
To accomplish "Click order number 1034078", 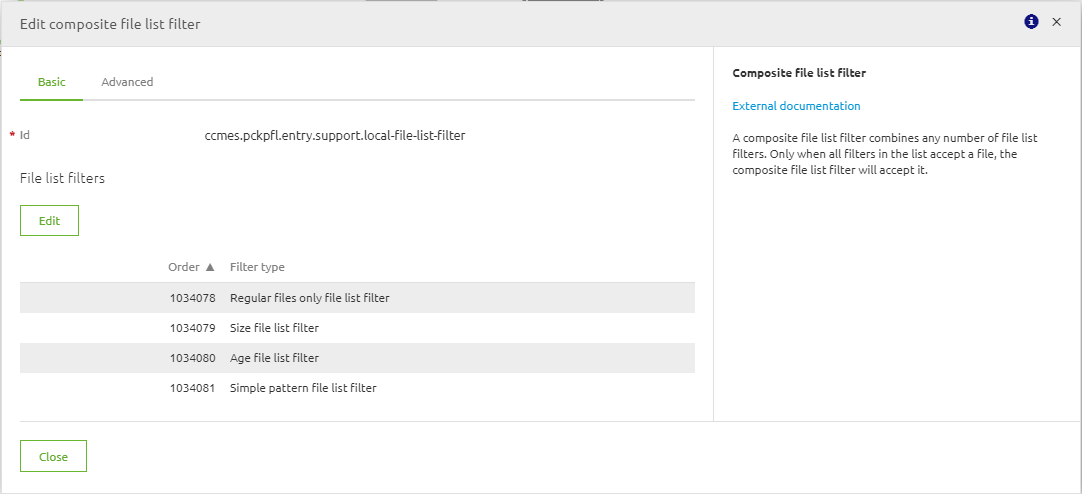I will 193,298.
